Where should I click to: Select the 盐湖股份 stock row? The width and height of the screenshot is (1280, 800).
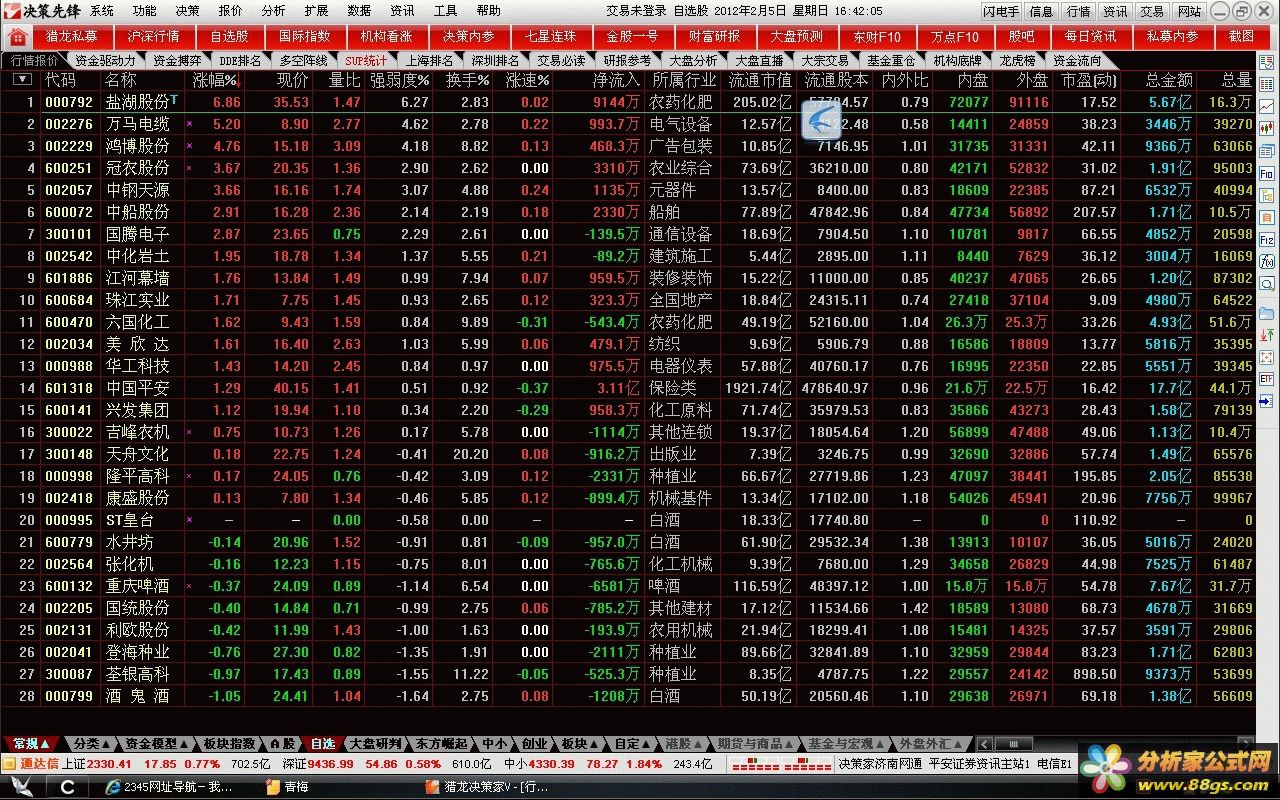628,102
